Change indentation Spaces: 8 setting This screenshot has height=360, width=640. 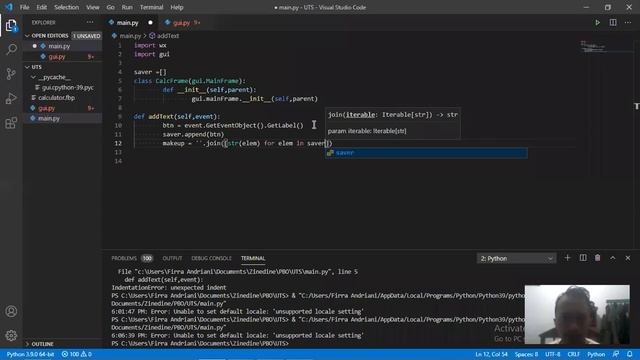tap(526, 354)
